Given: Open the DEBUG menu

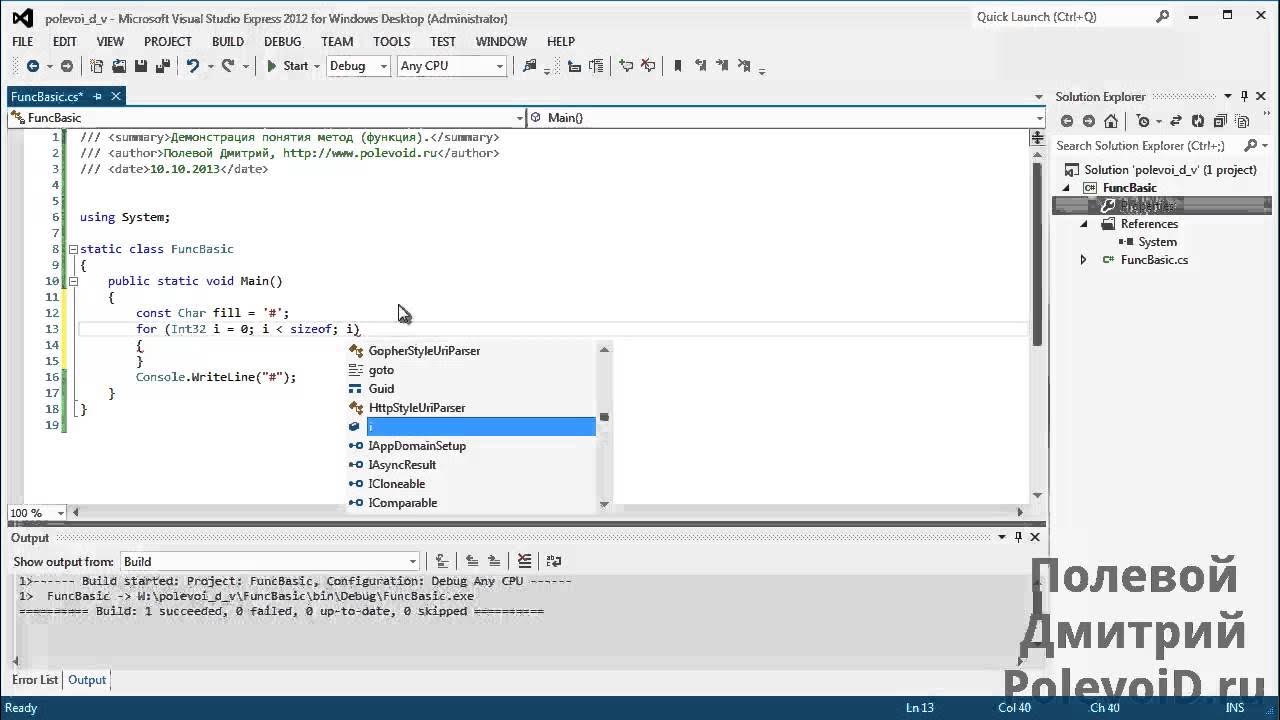Looking at the screenshot, I should click(283, 42).
